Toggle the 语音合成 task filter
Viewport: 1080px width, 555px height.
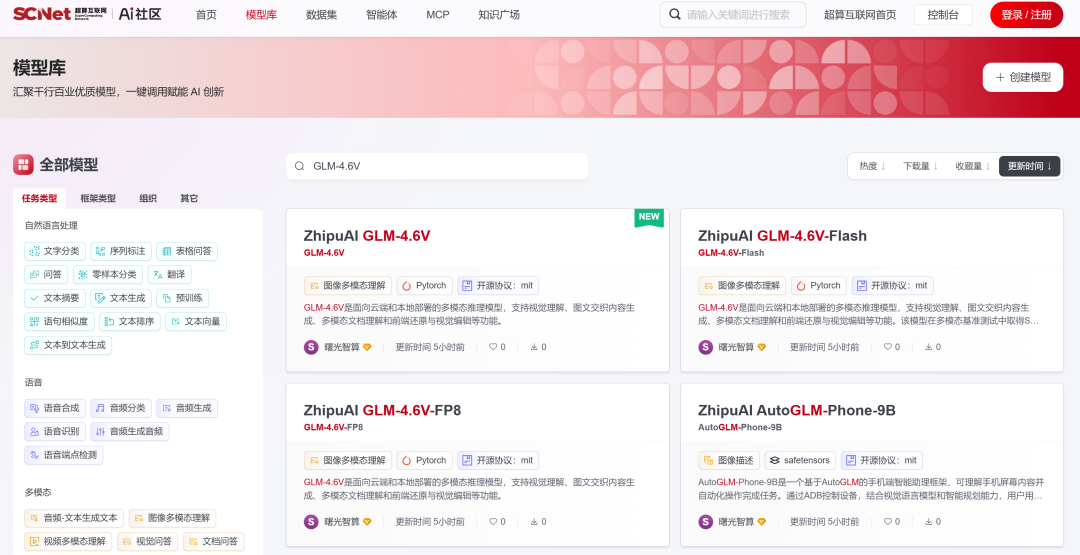(x=55, y=408)
